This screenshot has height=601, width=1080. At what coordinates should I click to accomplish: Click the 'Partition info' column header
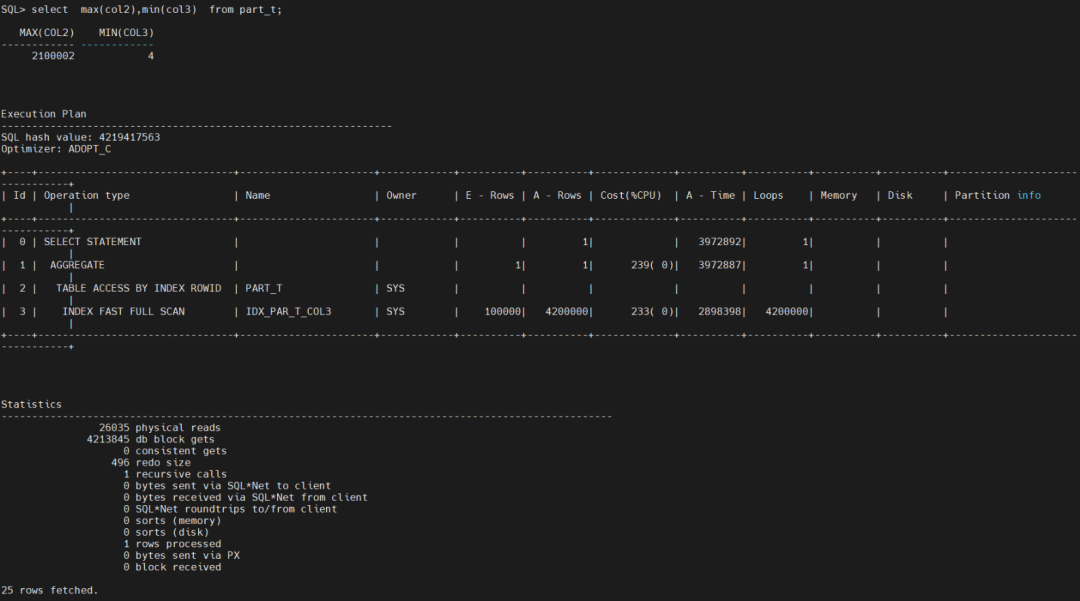(x=997, y=196)
